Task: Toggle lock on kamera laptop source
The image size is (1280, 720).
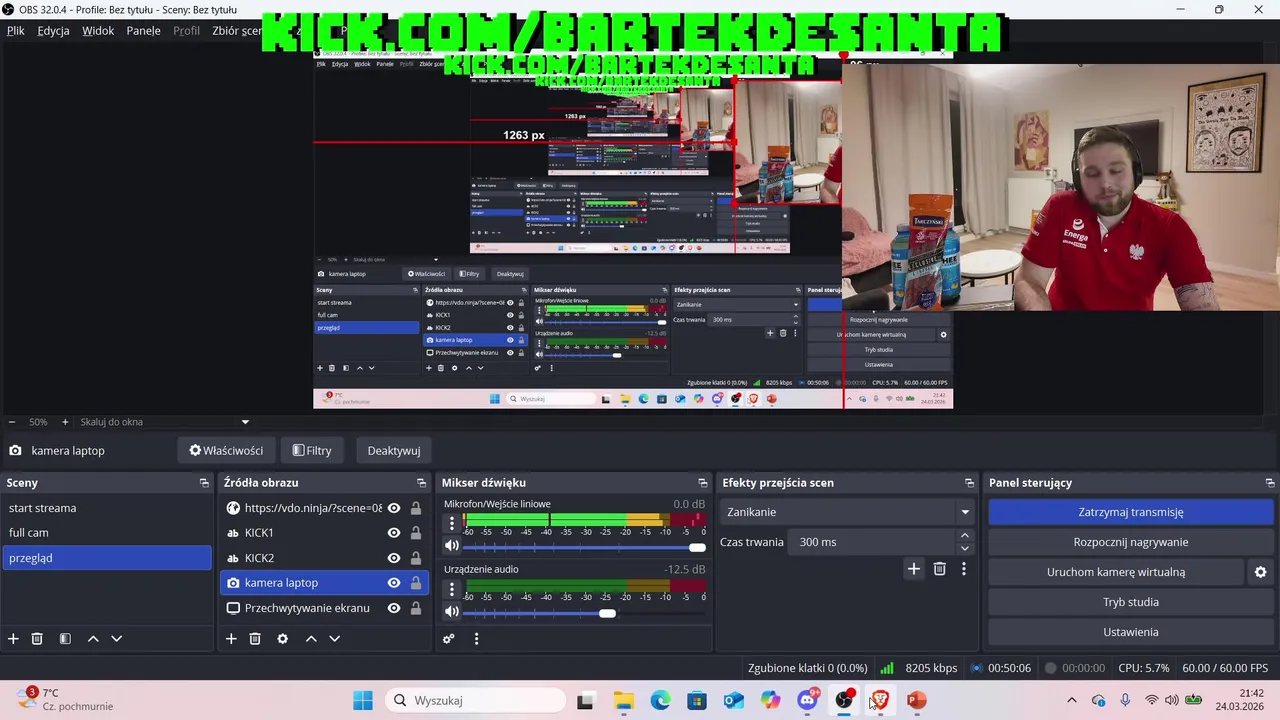Action: click(416, 583)
